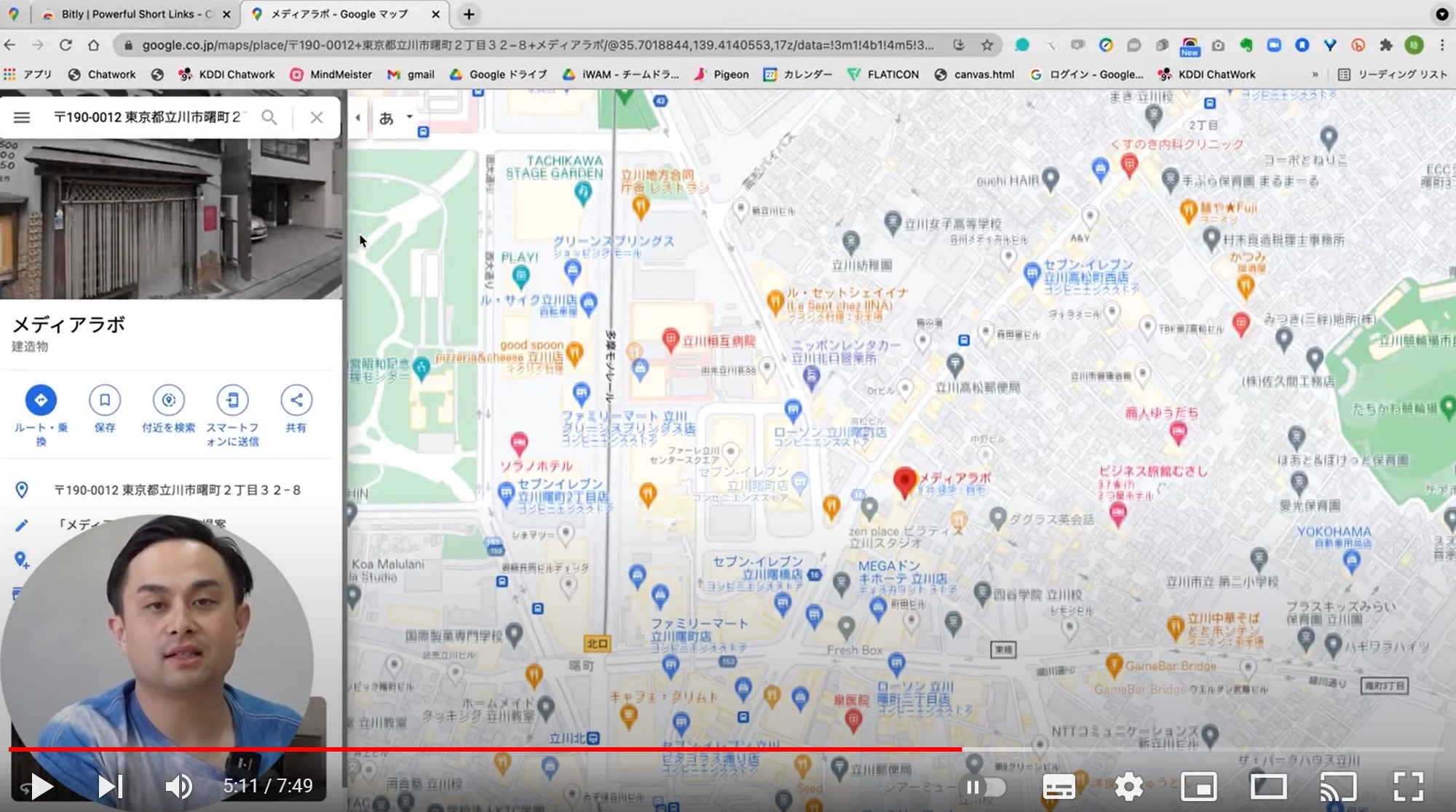Open the Pigeon bookmark
The width and height of the screenshot is (1456, 812).
tap(721, 74)
